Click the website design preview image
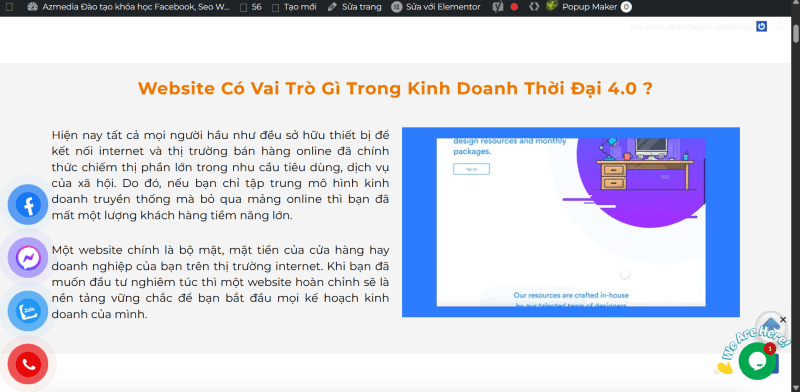 click(571, 222)
